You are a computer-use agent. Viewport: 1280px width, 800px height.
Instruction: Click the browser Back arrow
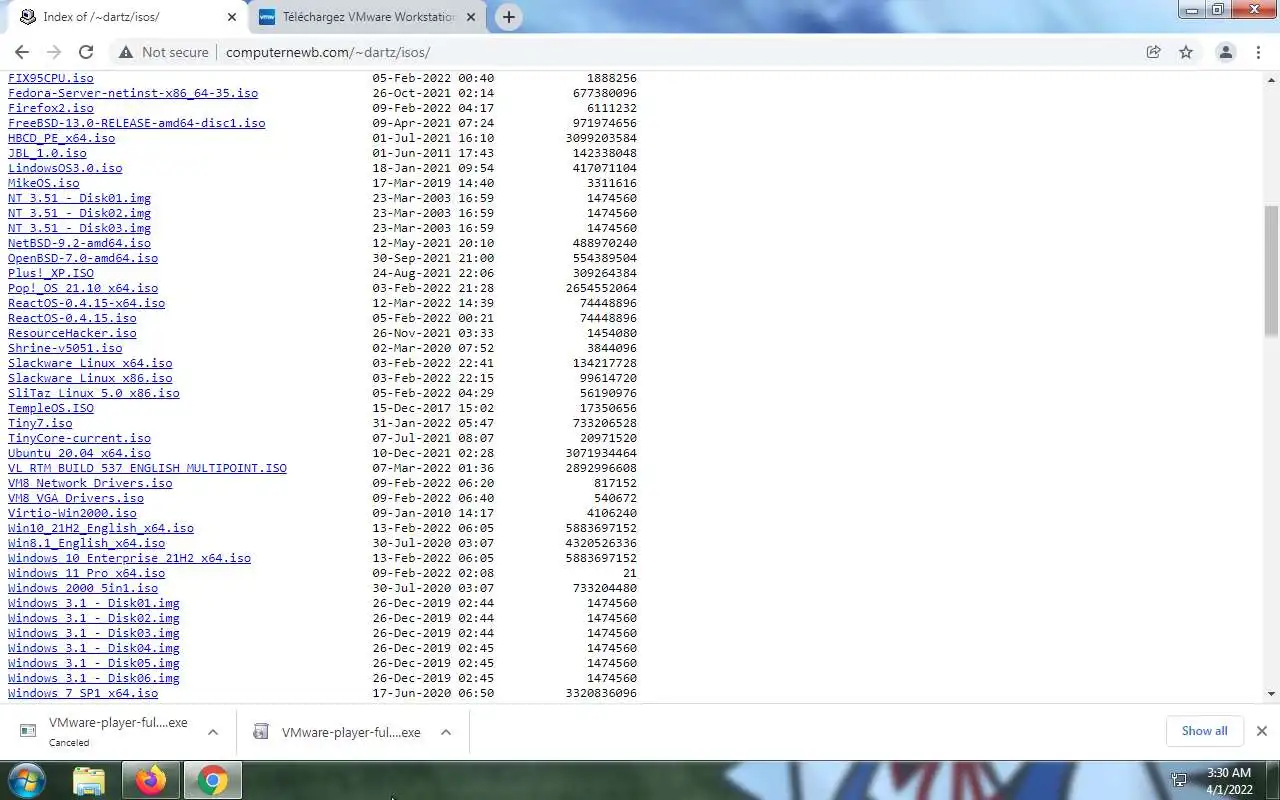pyautogui.click(x=22, y=52)
